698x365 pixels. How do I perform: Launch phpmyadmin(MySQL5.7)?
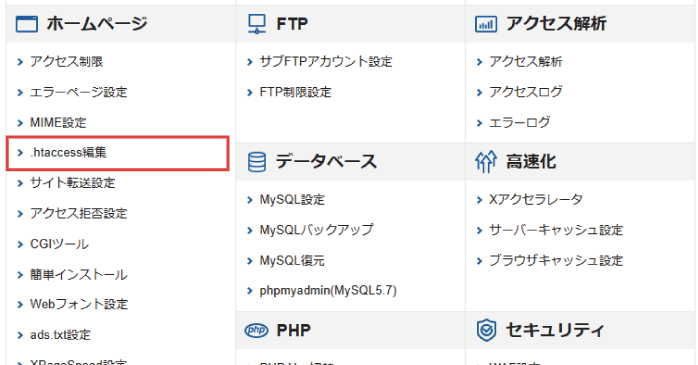click(x=328, y=291)
